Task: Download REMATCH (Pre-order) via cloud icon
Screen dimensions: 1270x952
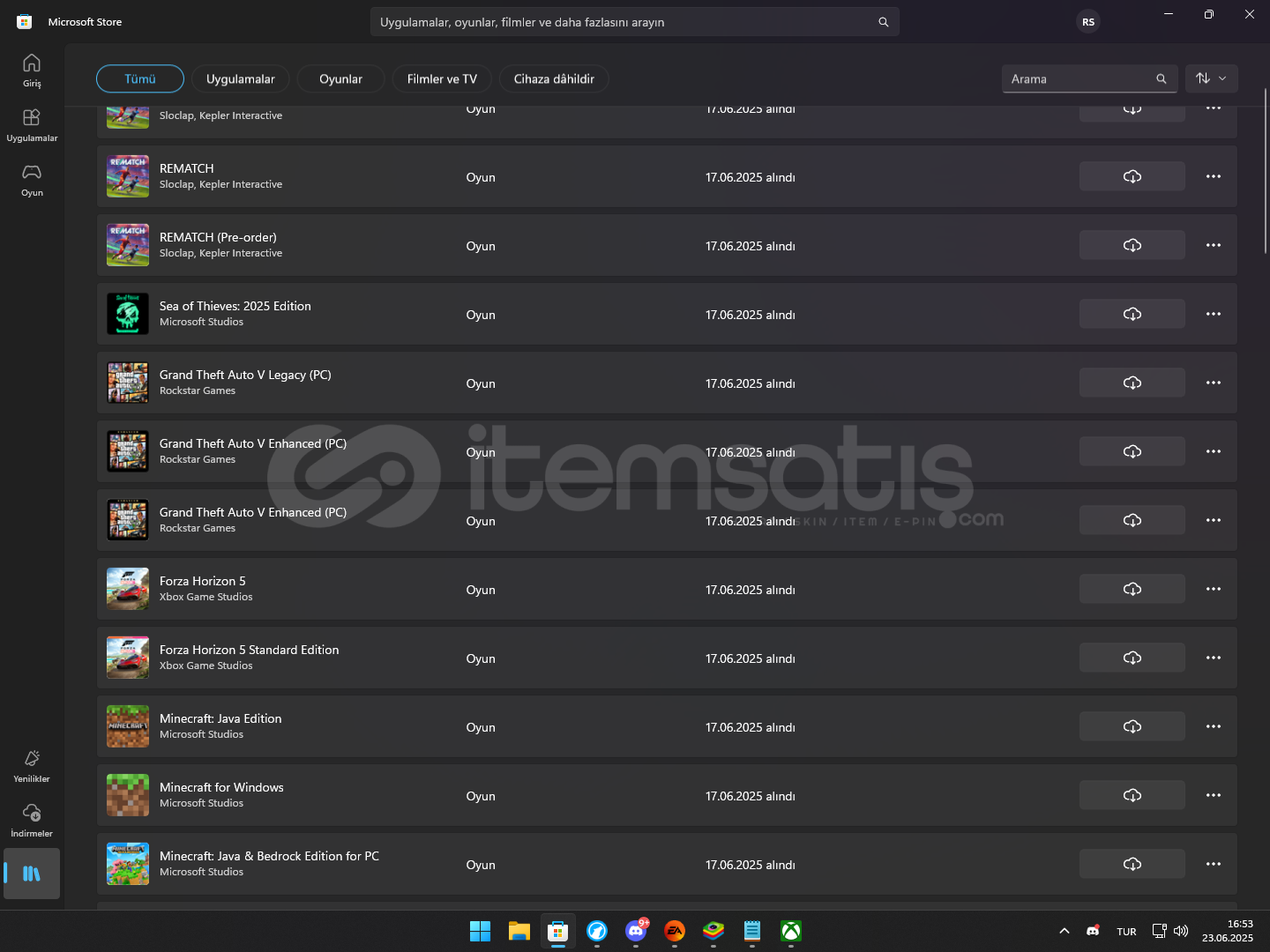Action: pos(1132,245)
